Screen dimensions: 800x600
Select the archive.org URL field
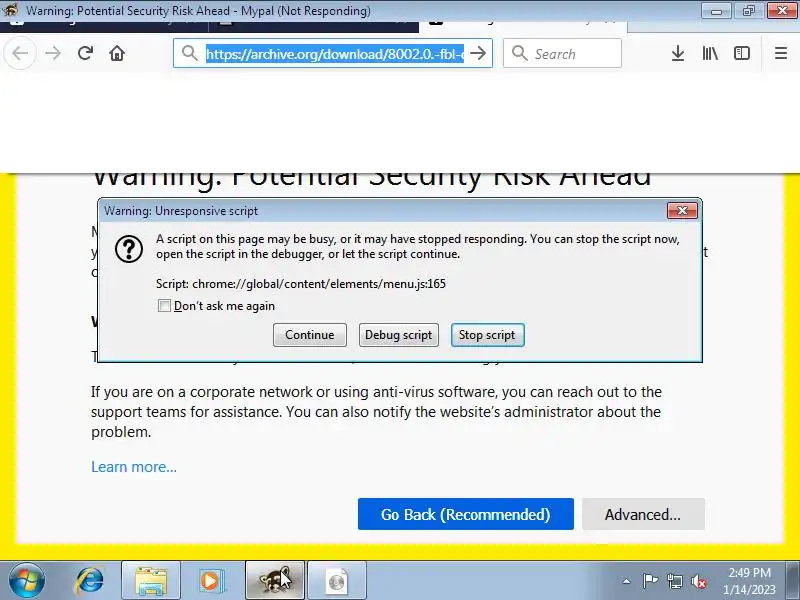point(335,54)
